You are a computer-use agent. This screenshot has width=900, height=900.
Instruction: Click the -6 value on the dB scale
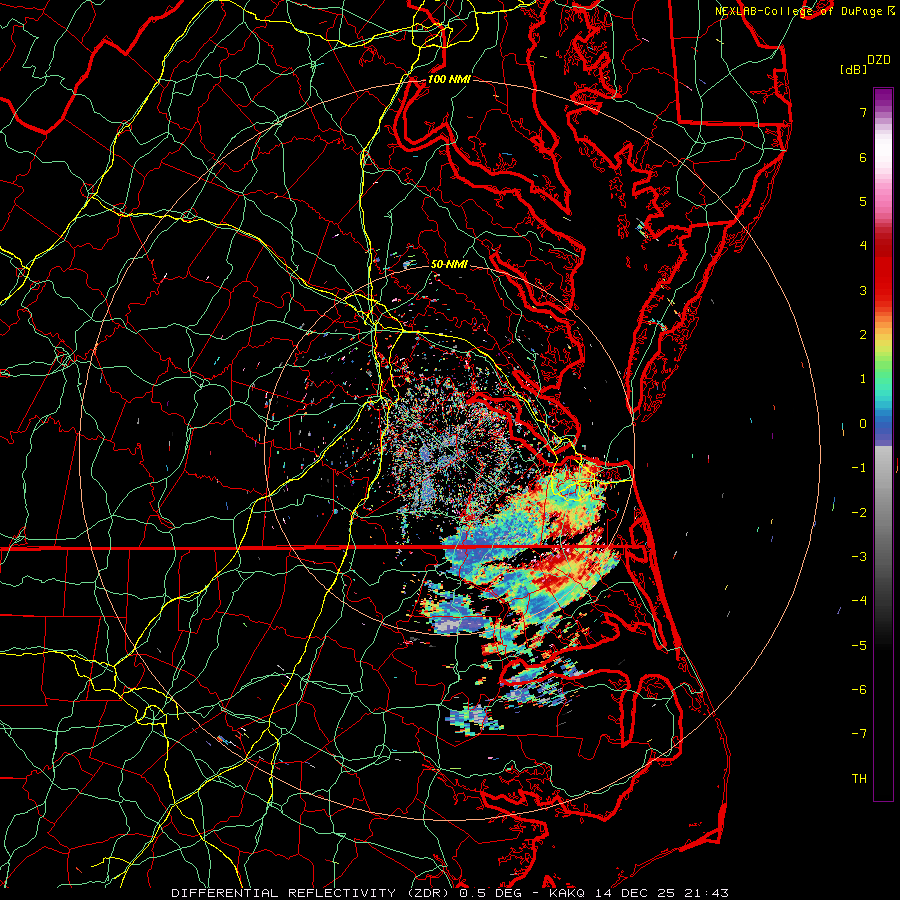(x=859, y=690)
